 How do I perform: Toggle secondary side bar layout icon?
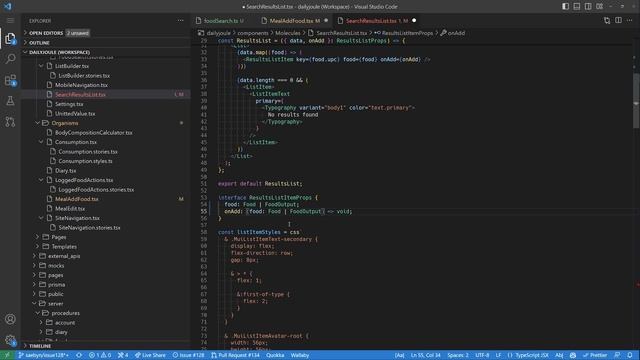pyautogui.click(x=588, y=7)
